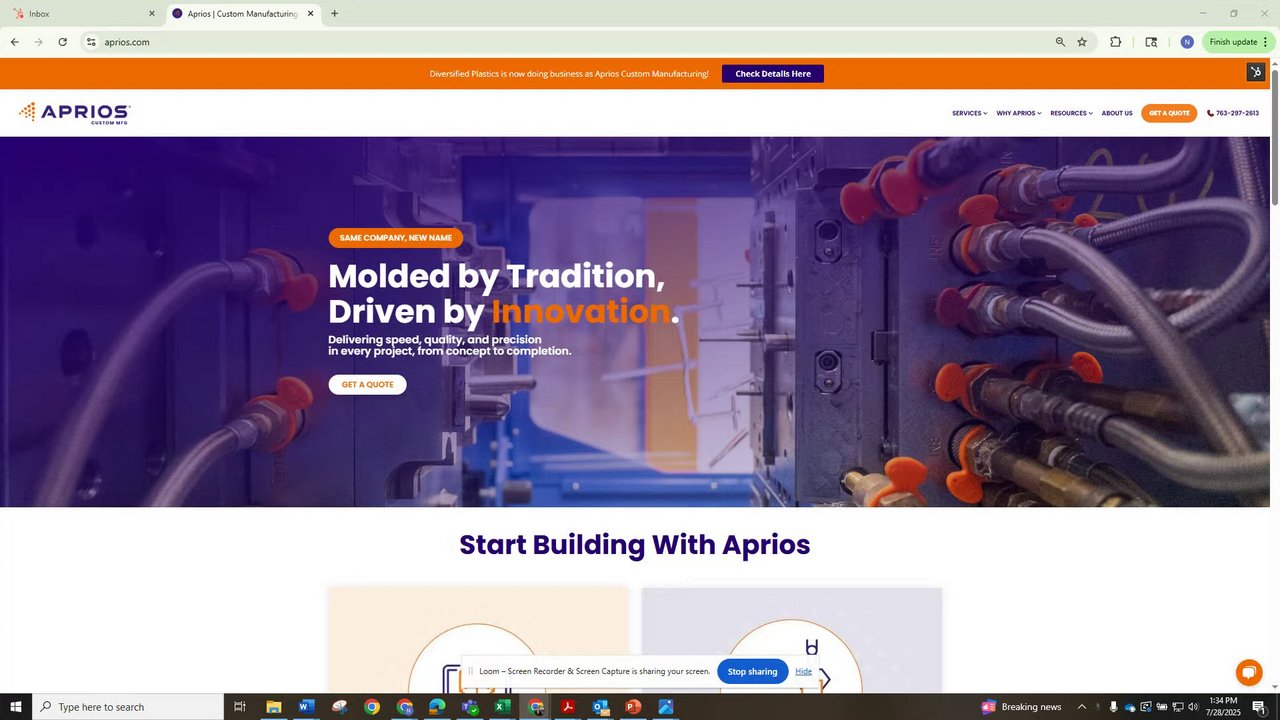
Task: Open PowerPoint from the taskbar
Action: [x=632, y=707]
